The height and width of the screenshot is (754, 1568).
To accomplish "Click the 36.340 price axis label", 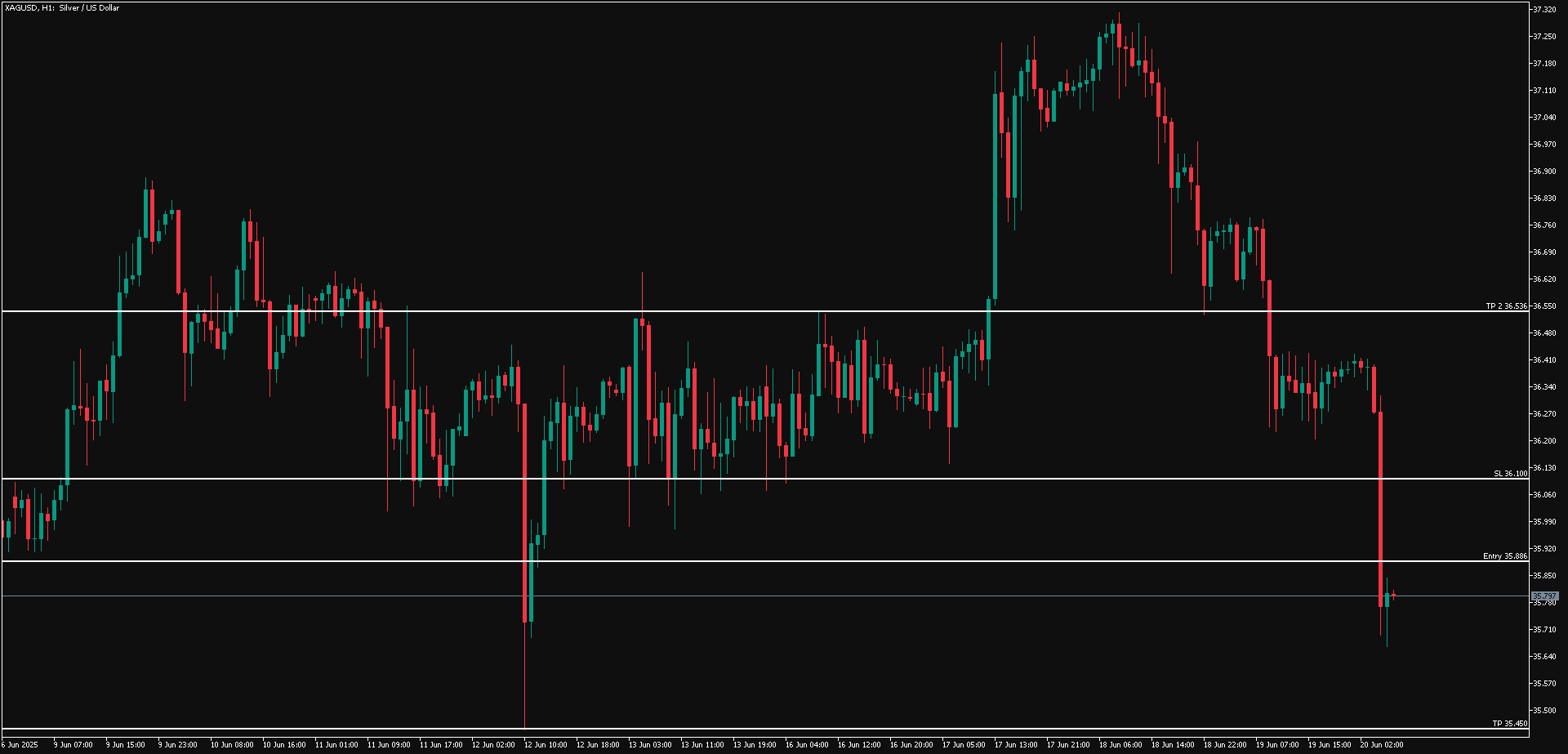I will (1545, 387).
